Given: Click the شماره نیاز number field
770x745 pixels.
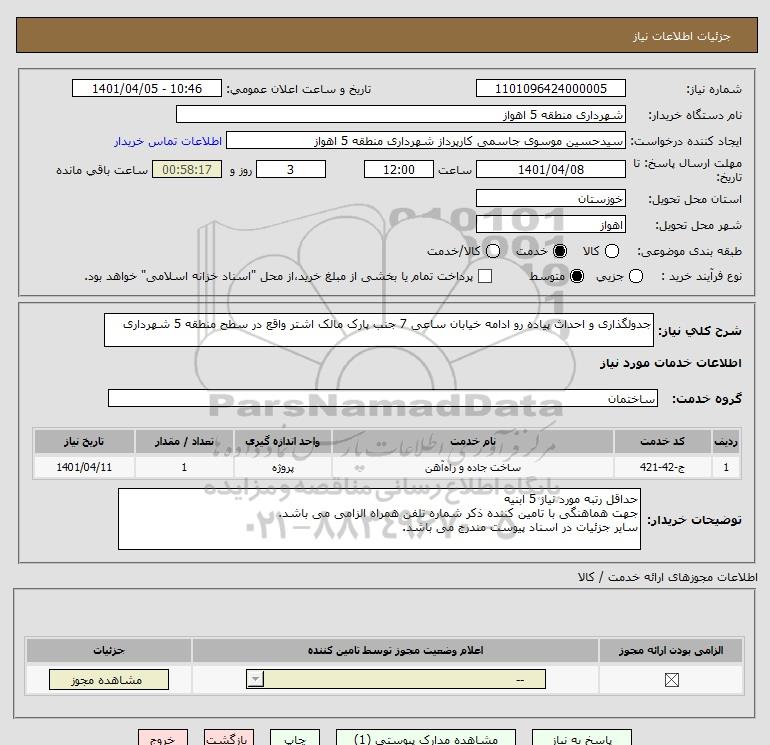Looking at the screenshot, I should 550,88.
